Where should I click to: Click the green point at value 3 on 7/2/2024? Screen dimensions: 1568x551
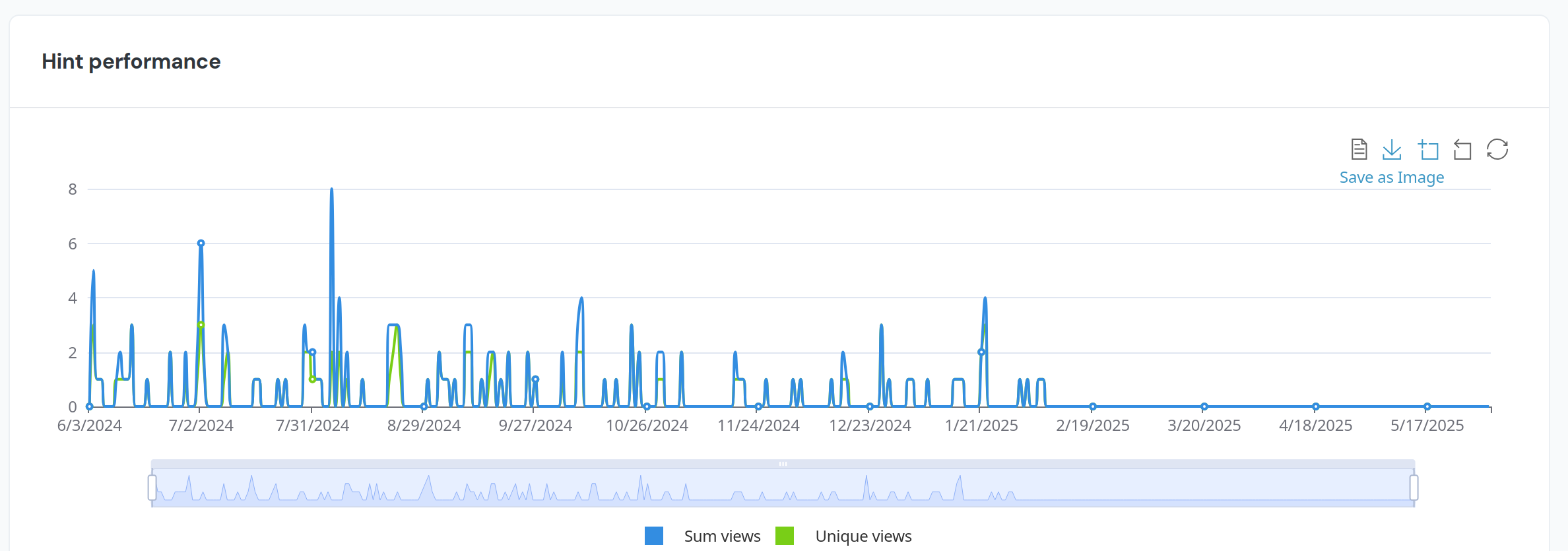(201, 325)
